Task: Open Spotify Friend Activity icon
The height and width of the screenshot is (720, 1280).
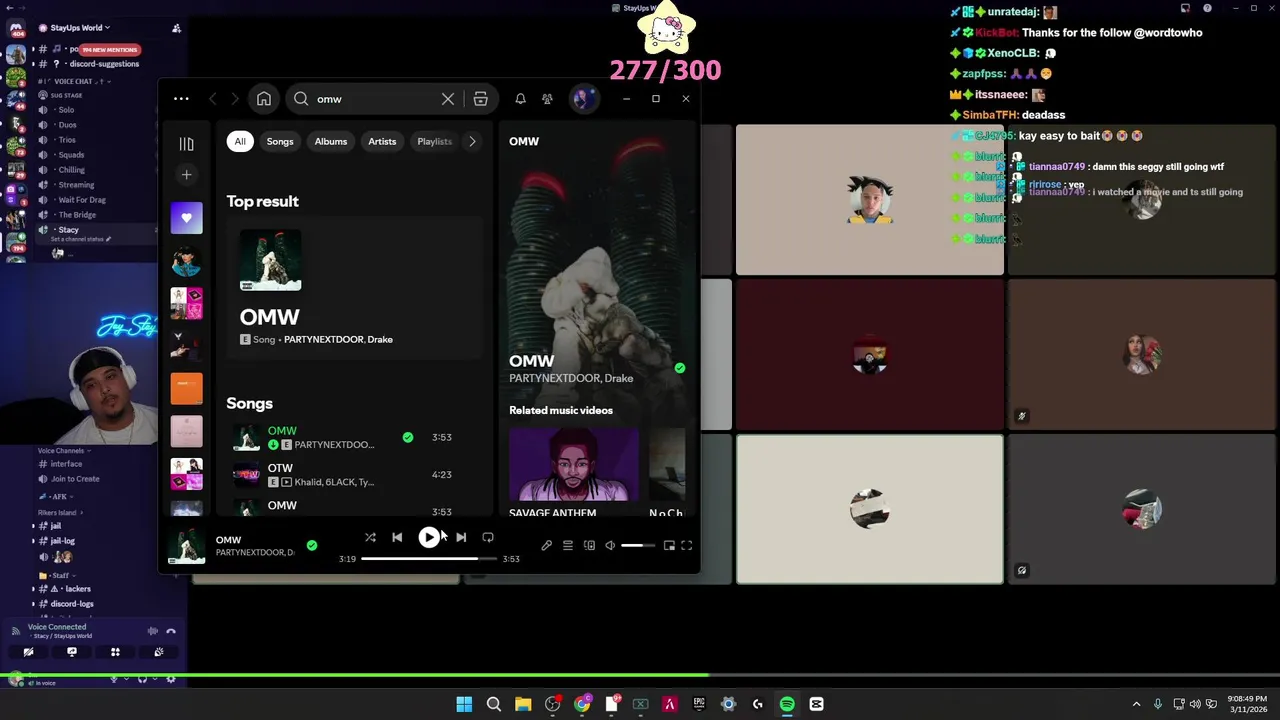Action: click(547, 99)
